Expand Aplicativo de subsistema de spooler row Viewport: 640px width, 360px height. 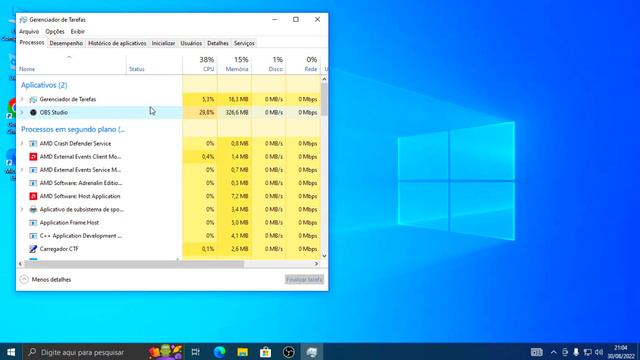click(22, 209)
